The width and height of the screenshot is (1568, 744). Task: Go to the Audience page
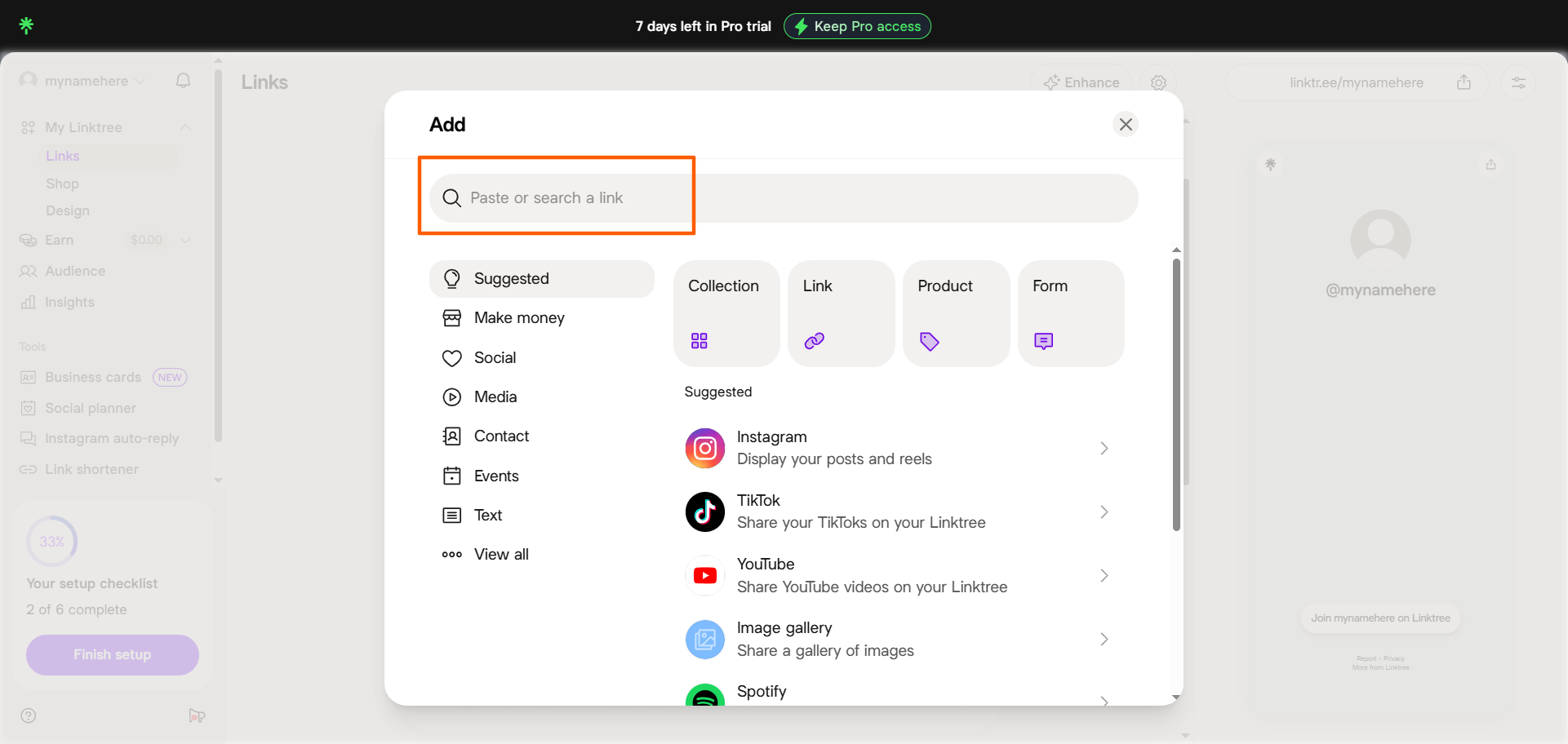pos(75,271)
